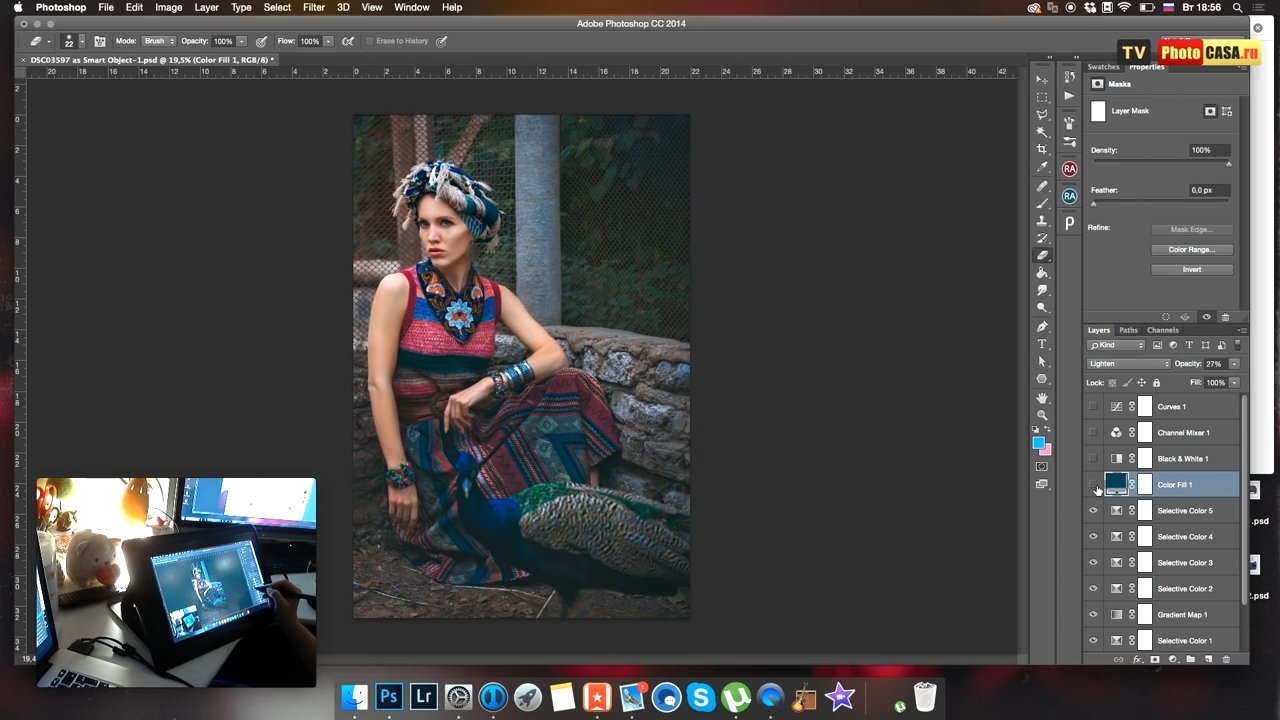Viewport: 1280px width, 720px height.
Task: Enable the Erase to History checkbox
Action: 369,41
